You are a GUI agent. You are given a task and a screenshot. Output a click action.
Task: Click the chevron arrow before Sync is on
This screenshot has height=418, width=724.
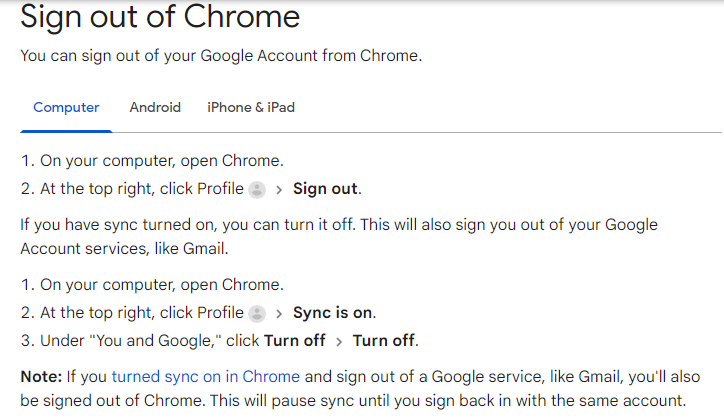pos(279,314)
